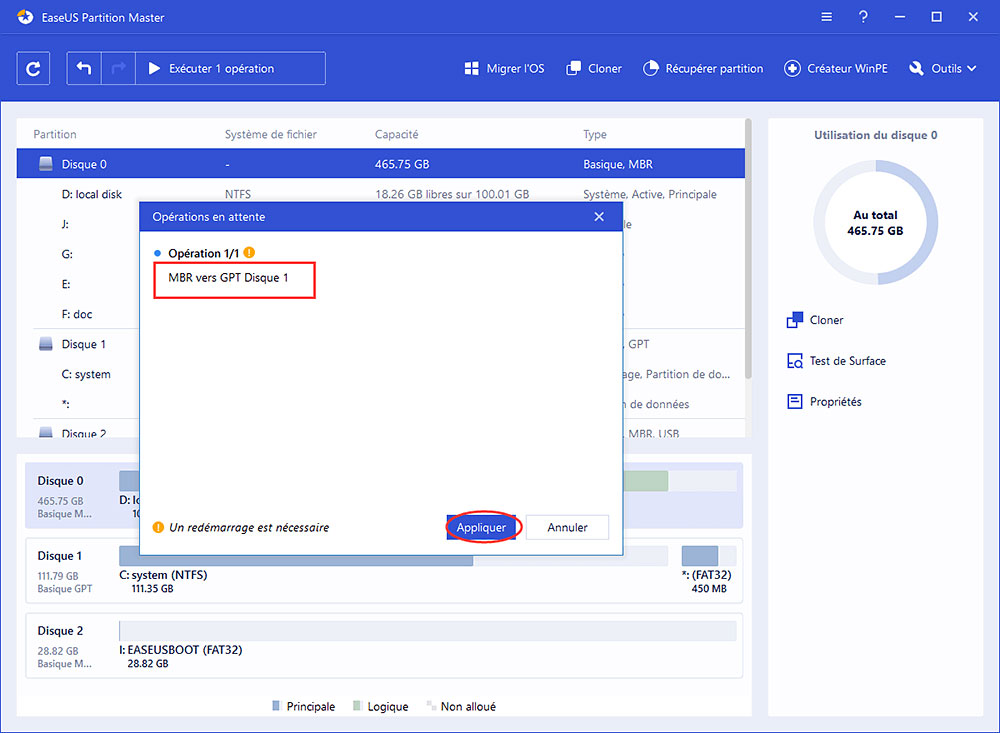Open Propriétés in side panel
1000x733 pixels.
tap(835, 402)
